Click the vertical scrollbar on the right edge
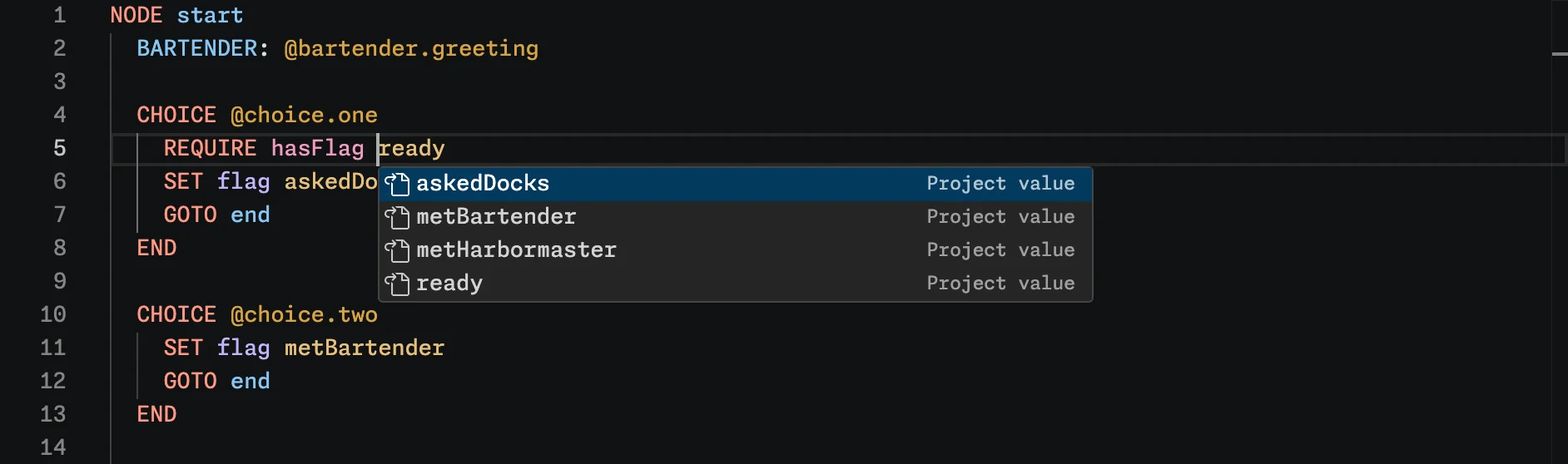Viewport: 1568px width, 464px height. [x=1560, y=232]
